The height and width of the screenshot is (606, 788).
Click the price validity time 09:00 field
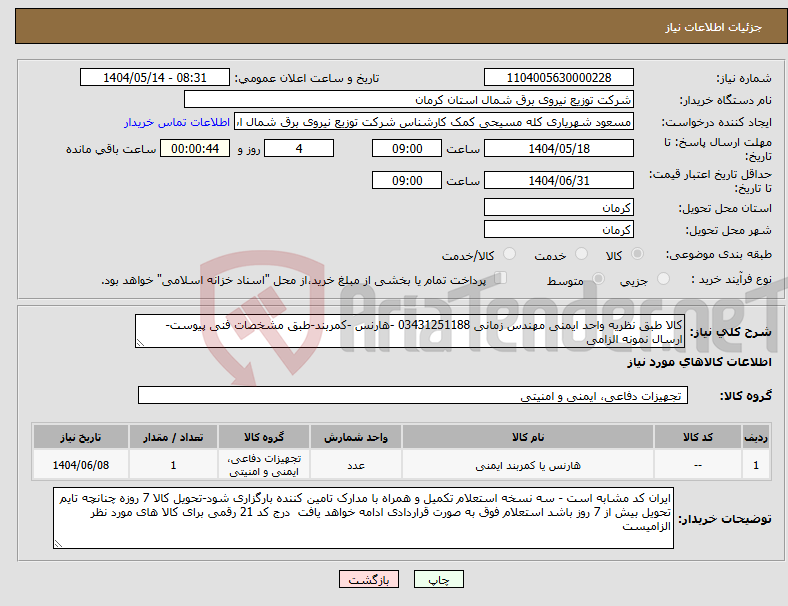pos(407,180)
